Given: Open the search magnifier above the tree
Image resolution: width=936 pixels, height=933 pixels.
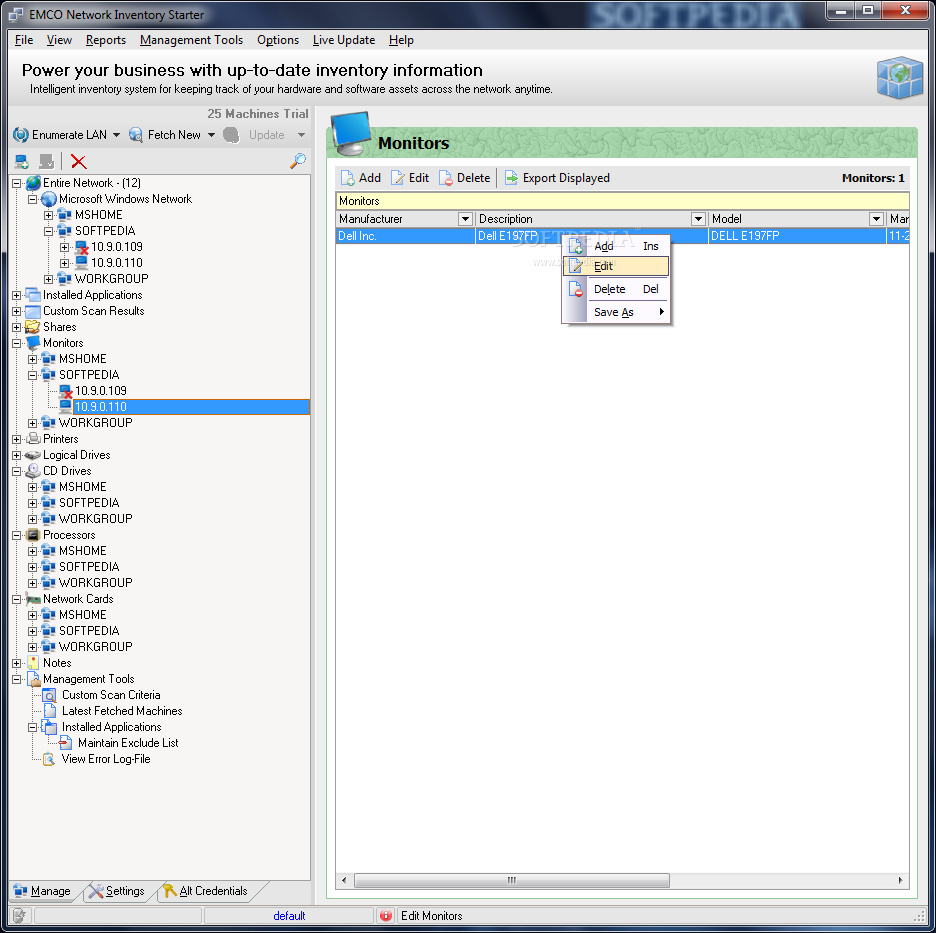Looking at the screenshot, I should pyautogui.click(x=298, y=161).
